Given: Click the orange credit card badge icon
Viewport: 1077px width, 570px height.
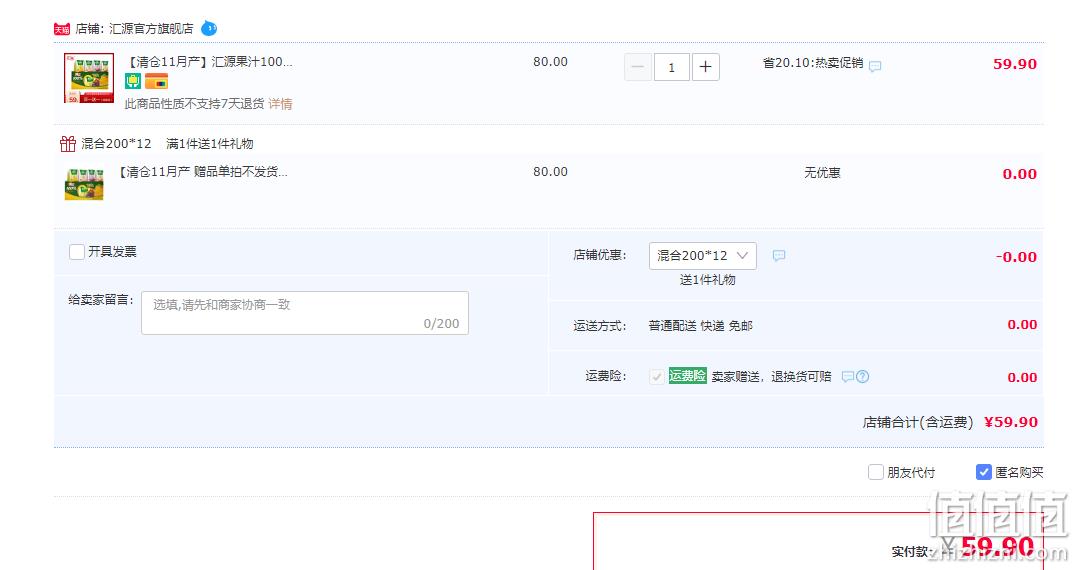Looking at the screenshot, I should point(156,81).
